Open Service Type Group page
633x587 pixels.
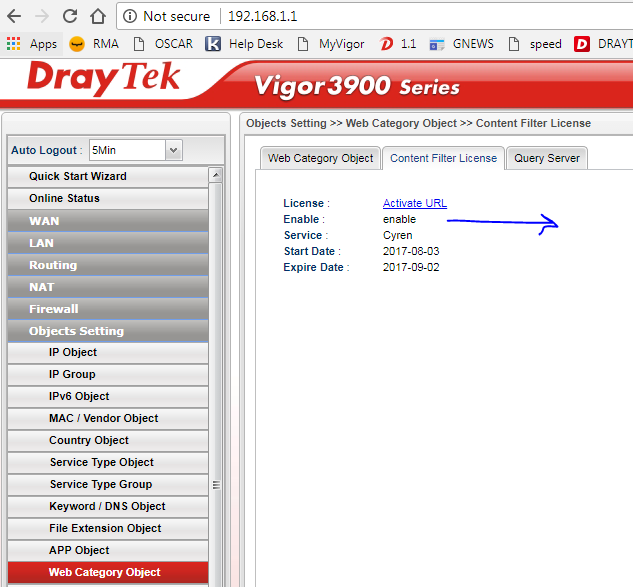108,484
